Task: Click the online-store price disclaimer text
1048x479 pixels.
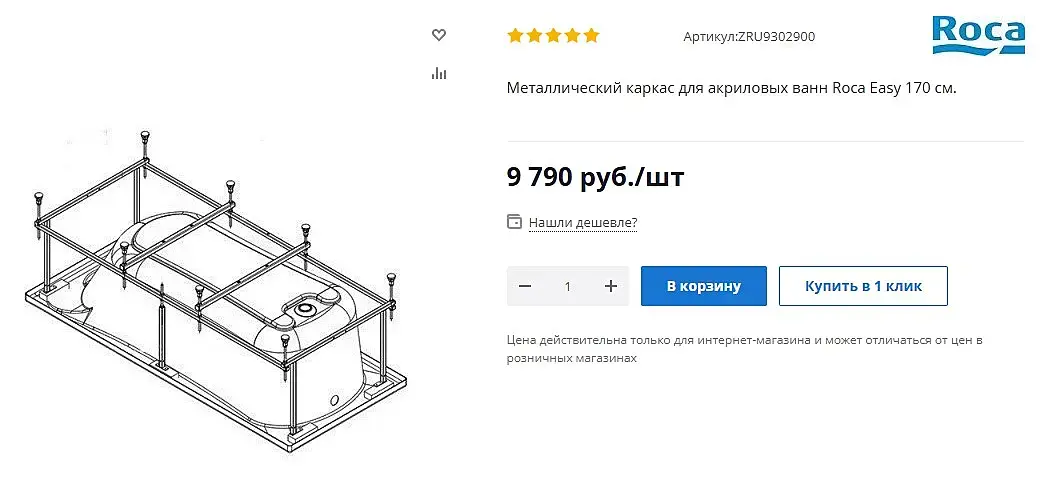Action: tap(745, 349)
